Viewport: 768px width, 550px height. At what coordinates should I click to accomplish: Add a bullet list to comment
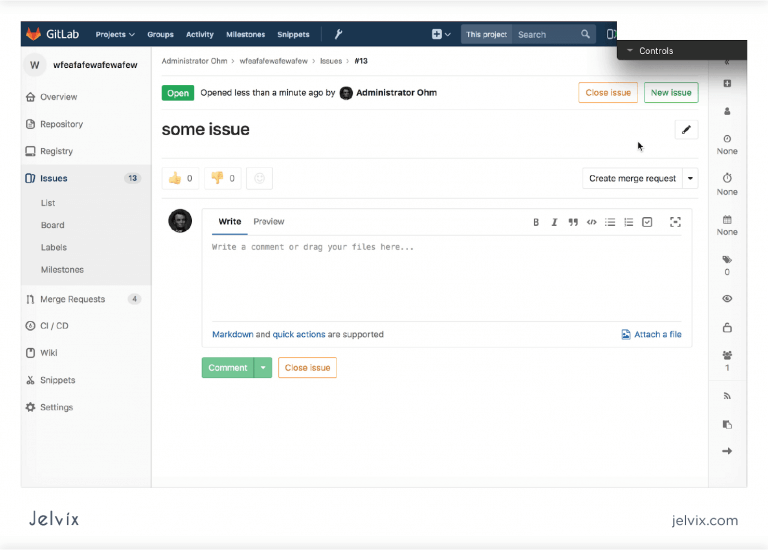point(610,222)
